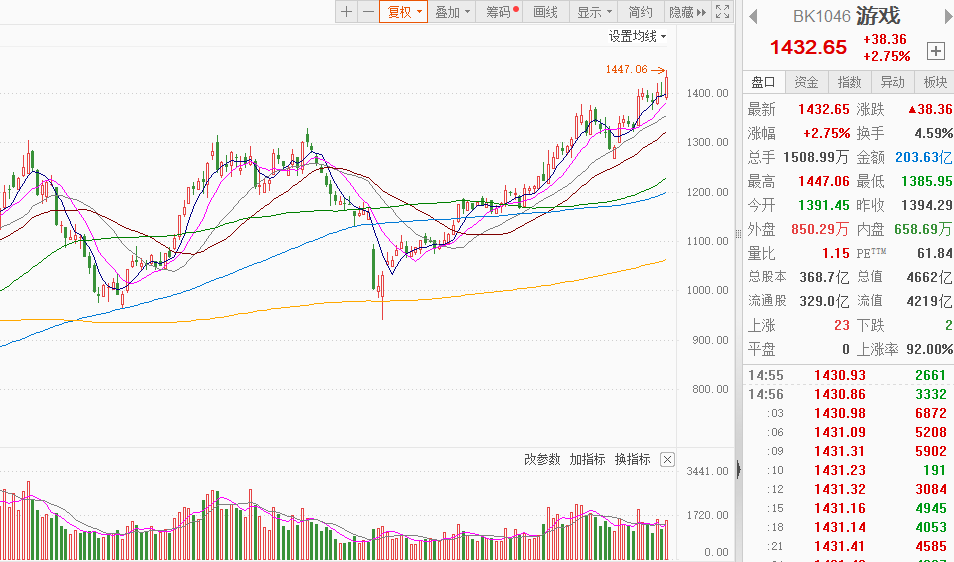Click the 改参数 button
Viewport: 954px width, 562px height.
click(543, 459)
